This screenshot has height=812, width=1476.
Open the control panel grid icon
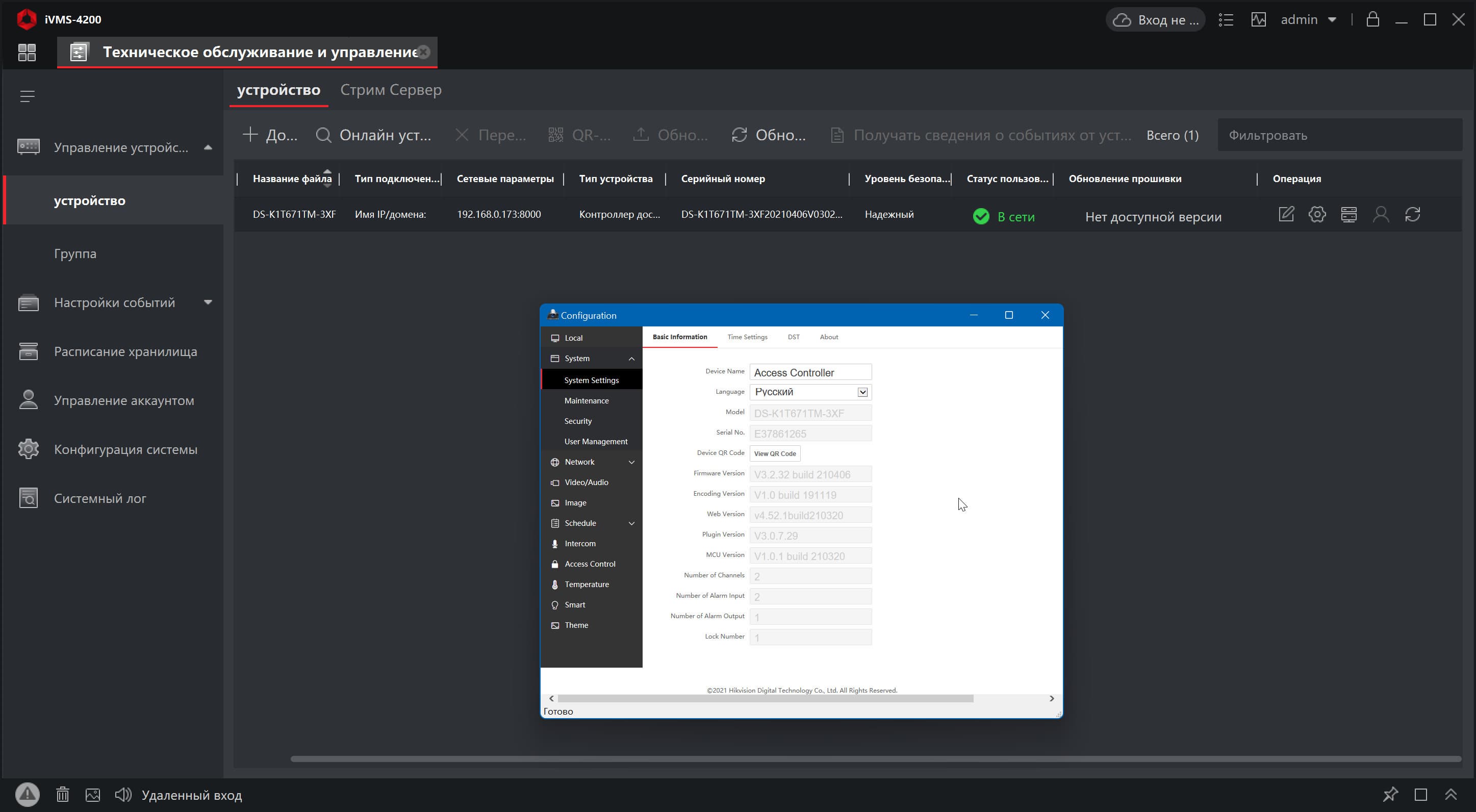point(27,52)
